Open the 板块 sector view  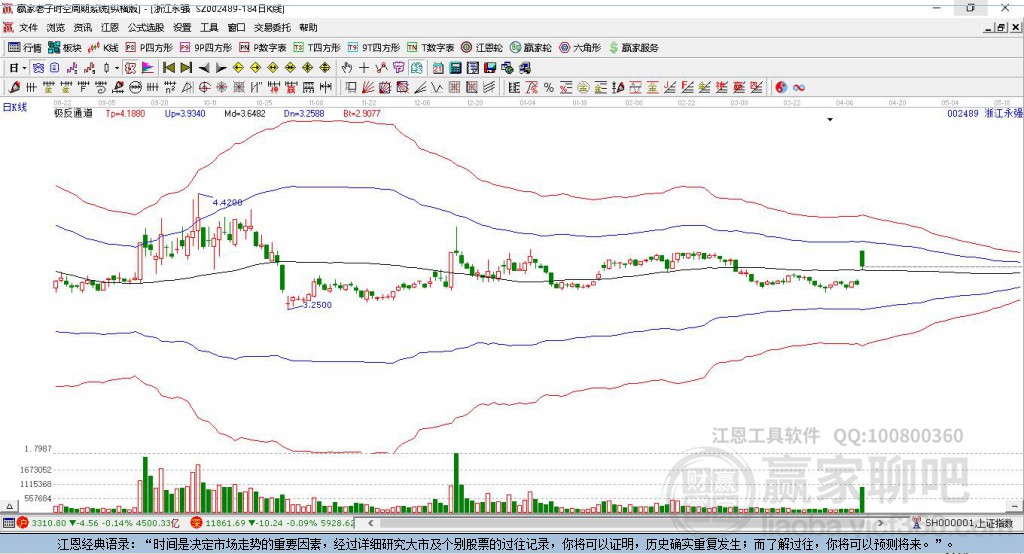(64, 48)
